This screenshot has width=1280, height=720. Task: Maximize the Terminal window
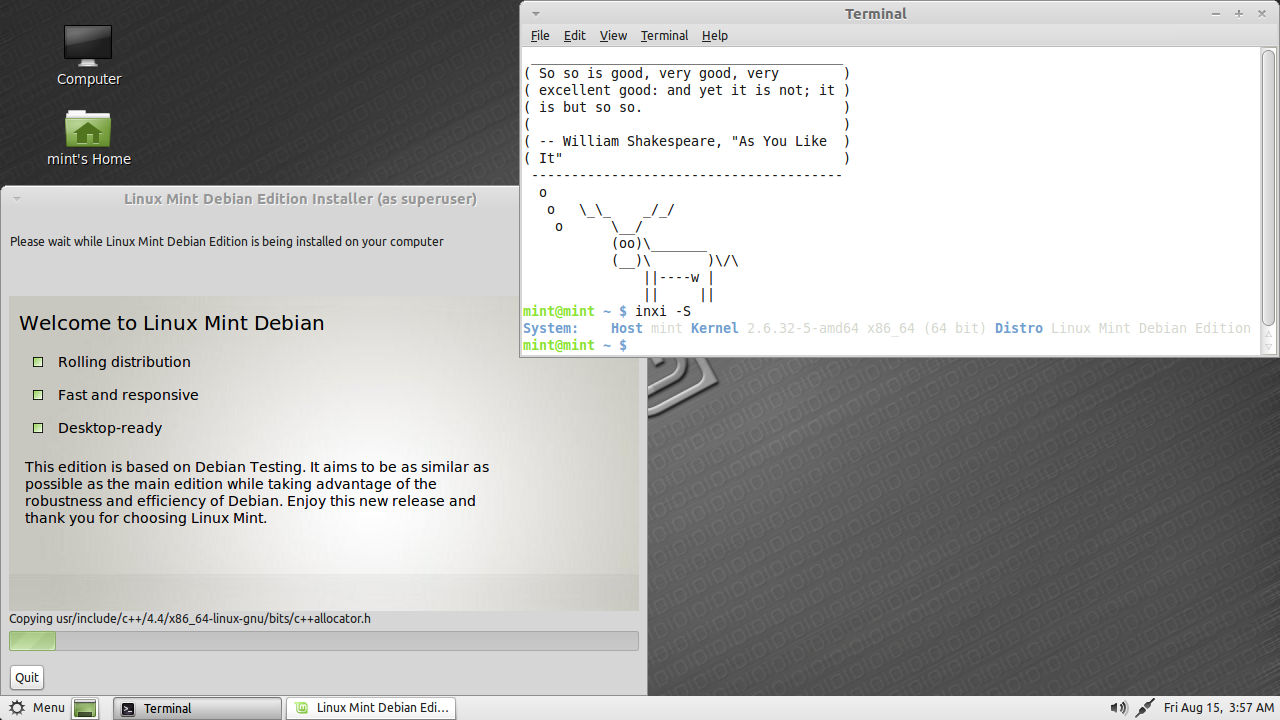(x=1239, y=14)
